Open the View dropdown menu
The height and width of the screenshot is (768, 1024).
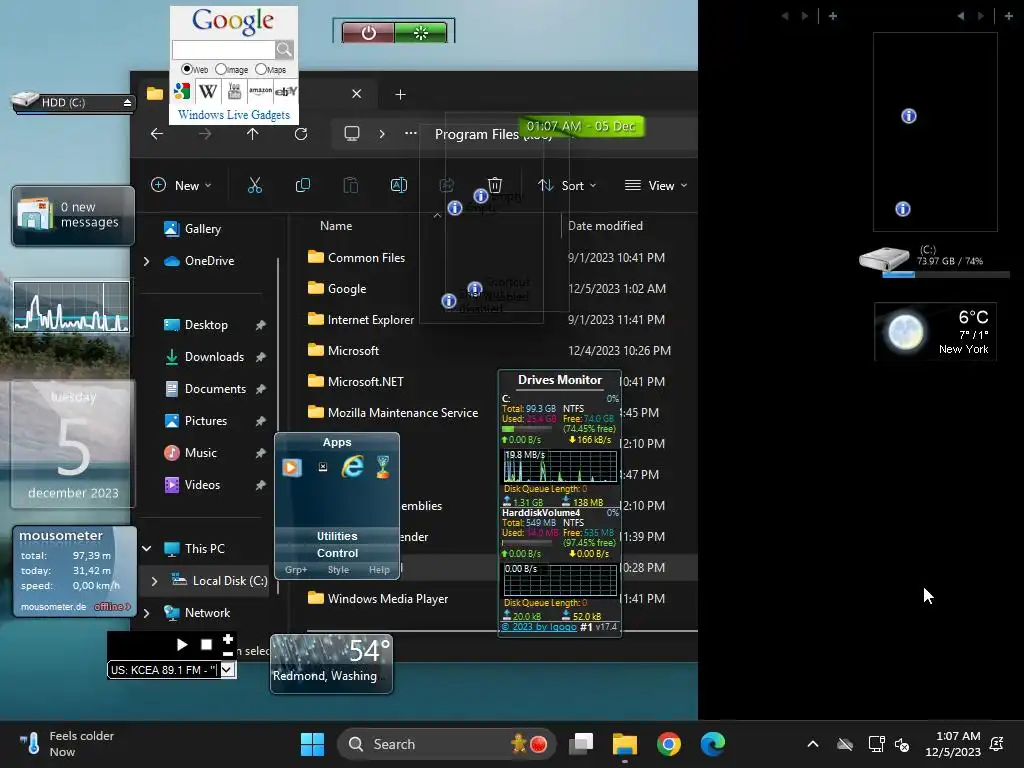tap(656, 185)
